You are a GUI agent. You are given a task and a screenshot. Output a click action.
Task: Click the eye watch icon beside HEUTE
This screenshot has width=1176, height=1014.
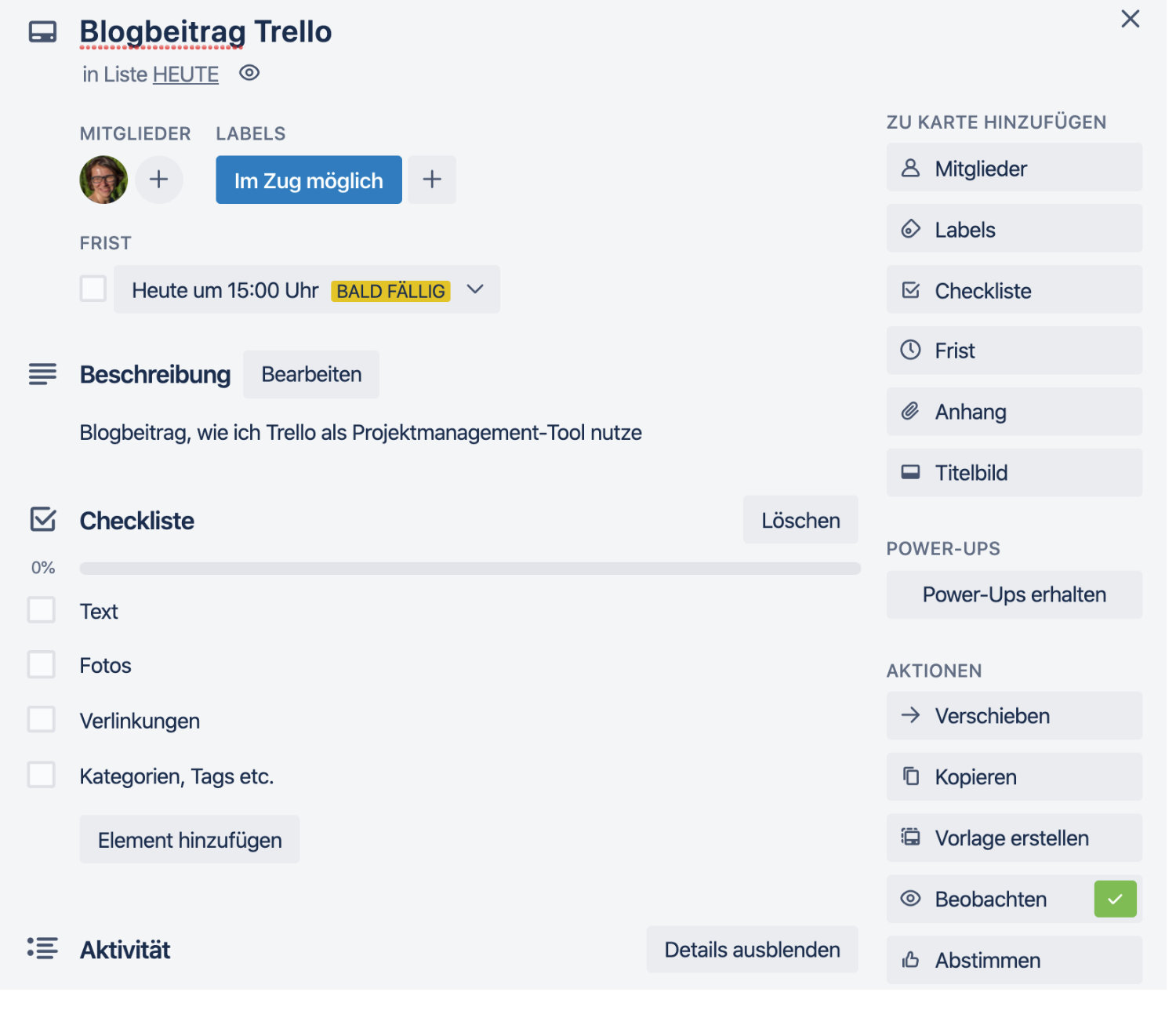point(249,73)
